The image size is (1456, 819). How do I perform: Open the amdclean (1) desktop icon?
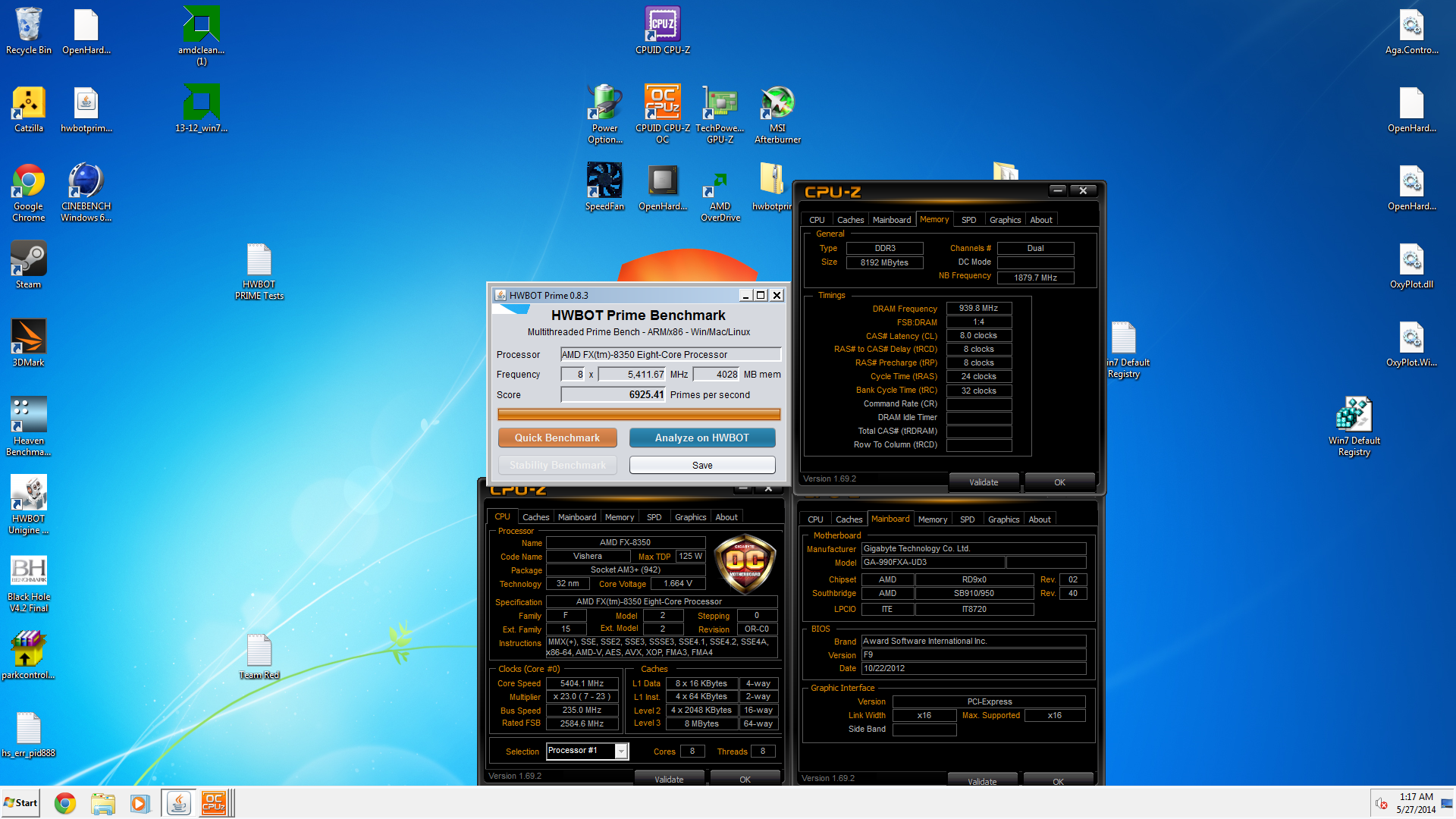coord(201,36)
